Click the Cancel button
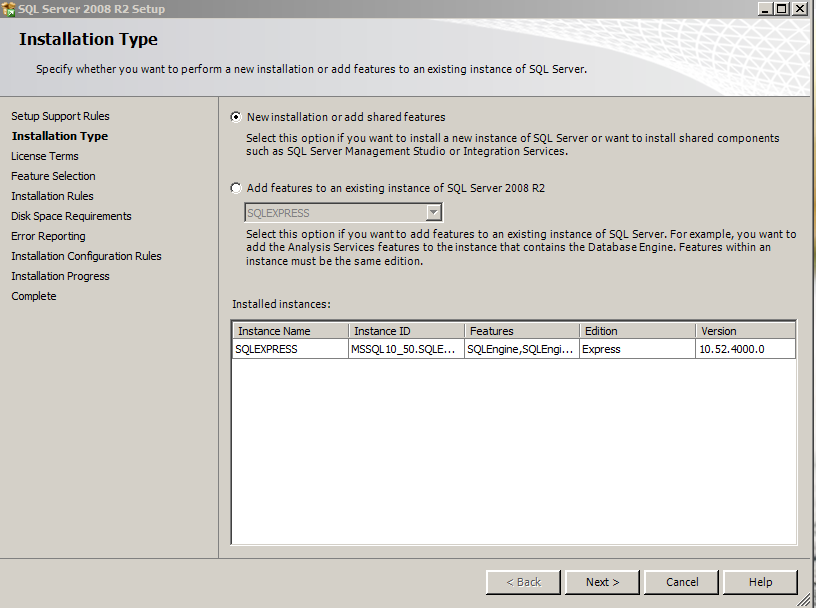This screenshot has height=608, width=816. (681, 582)
